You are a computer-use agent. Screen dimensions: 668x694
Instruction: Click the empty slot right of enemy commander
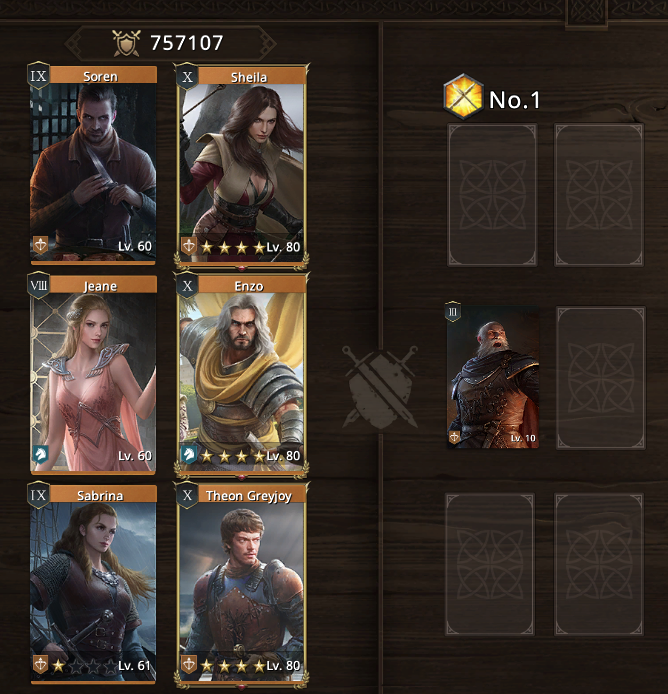click(600, 378)
